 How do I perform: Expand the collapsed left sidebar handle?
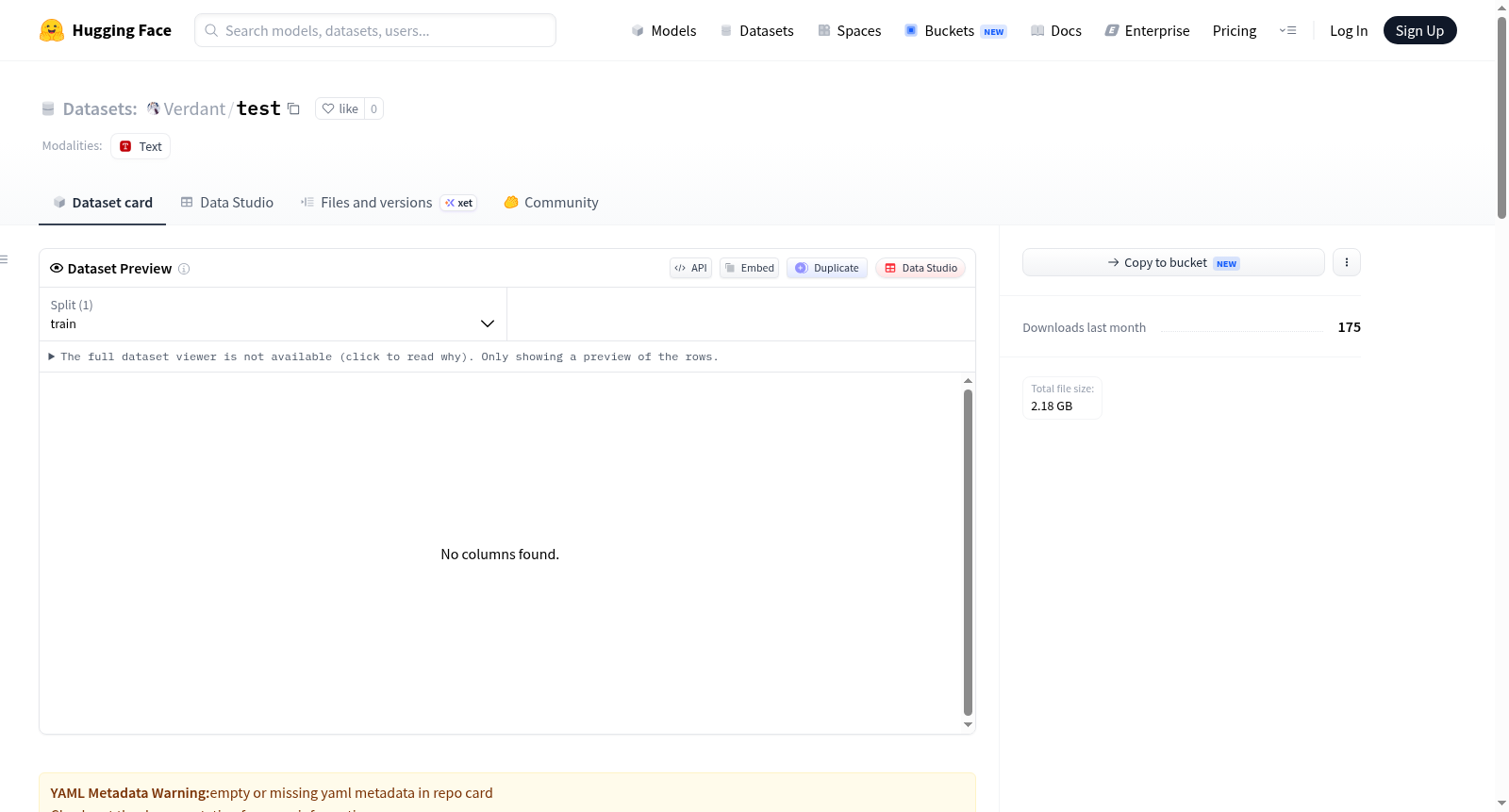point(4,259)
